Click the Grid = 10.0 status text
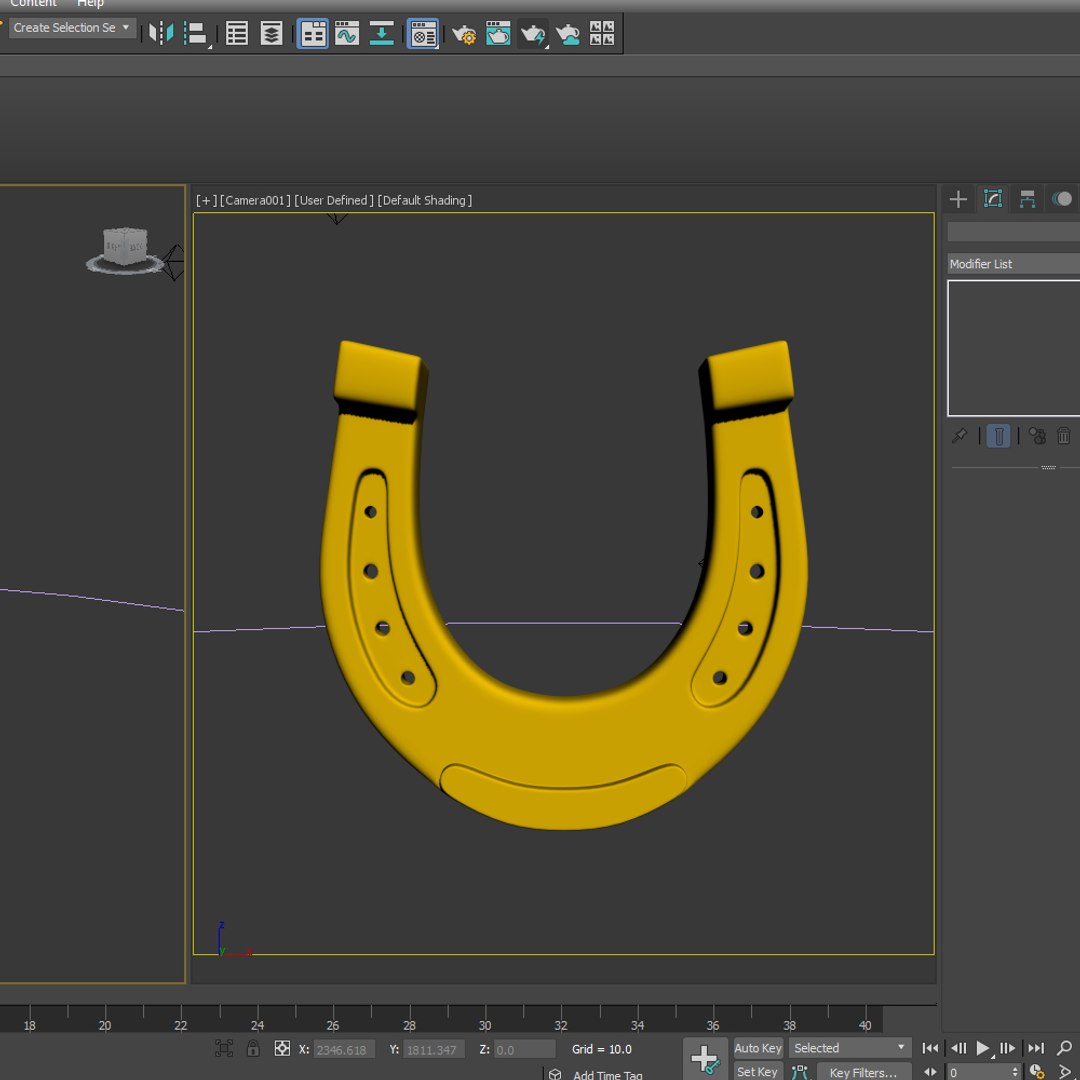Screen dimensions: 1080x1080 [601, 1049]
